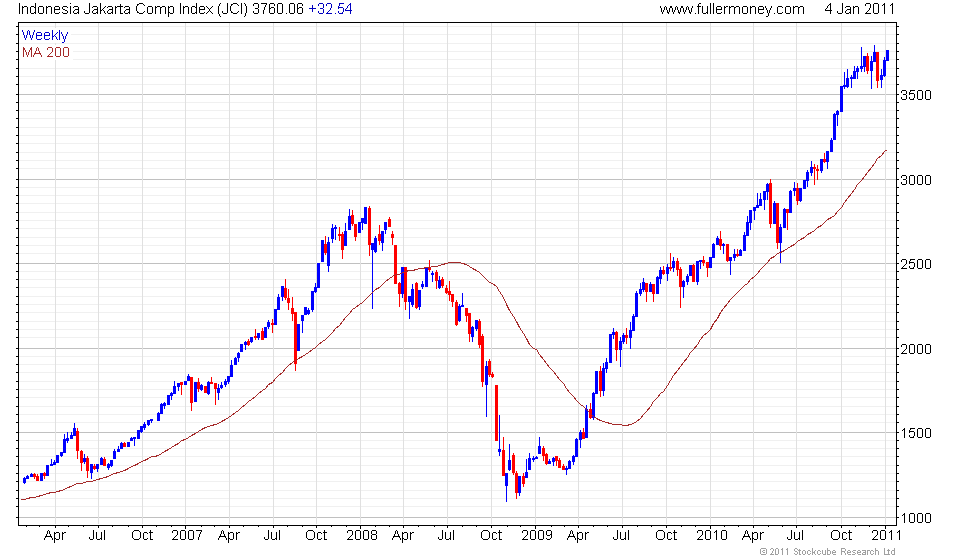Click the 2007 year marker on time axis
This screenshot has width=980, height=560.
click(187, 535)
